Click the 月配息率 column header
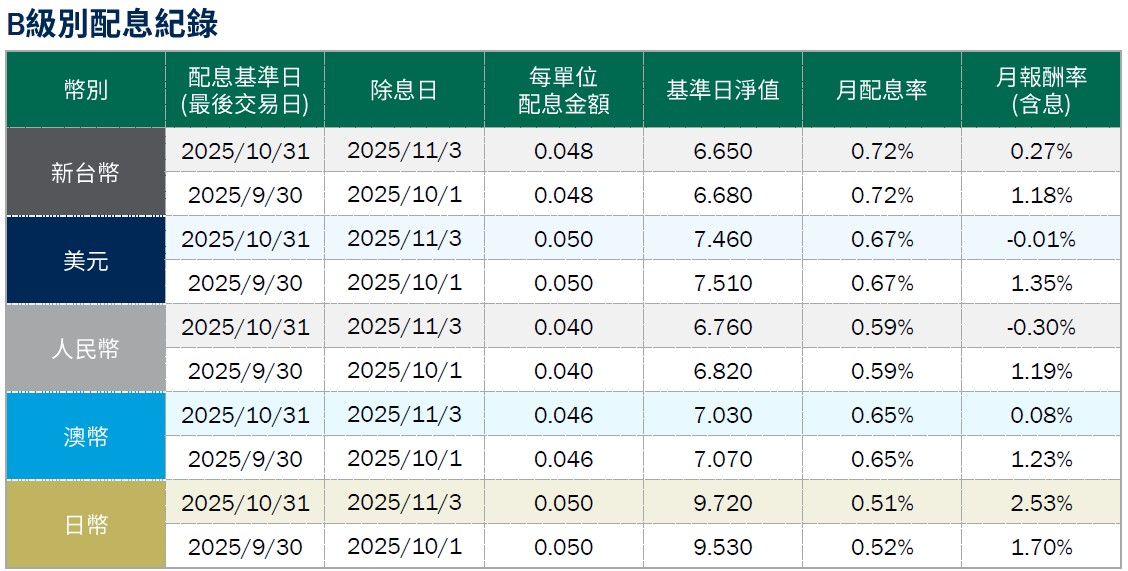Viewport: 1128px width, 571px height. (x=881, y=90)
